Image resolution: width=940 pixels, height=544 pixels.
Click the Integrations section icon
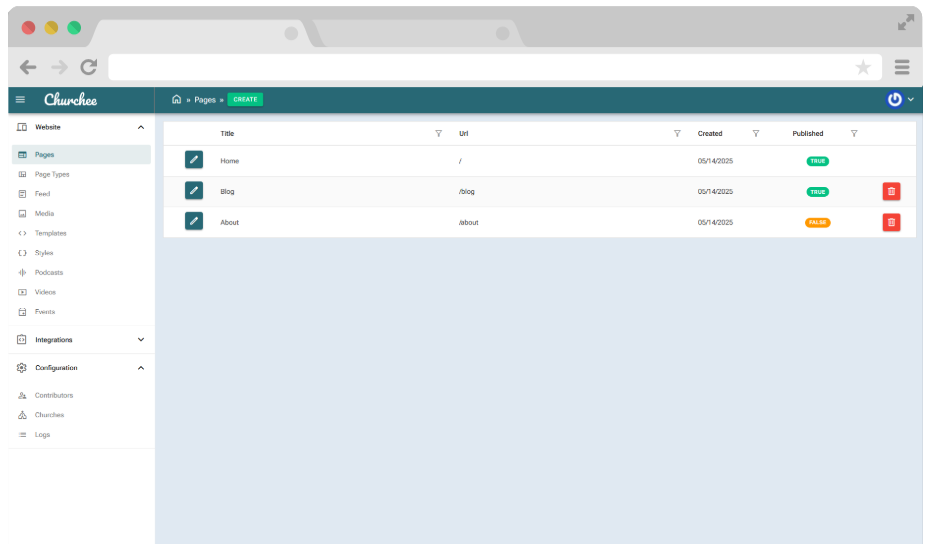point(22,339)
